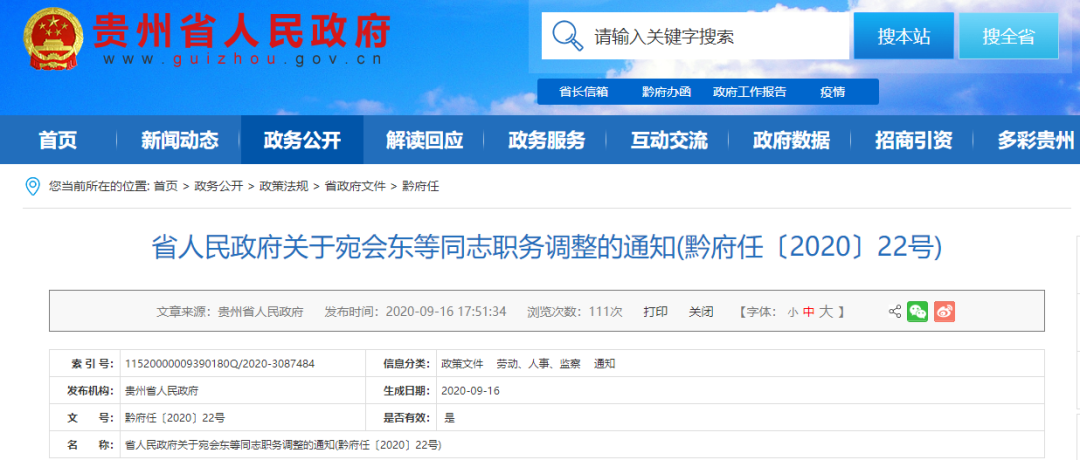Open the 解读回应 nav tab

click(424, 140)
